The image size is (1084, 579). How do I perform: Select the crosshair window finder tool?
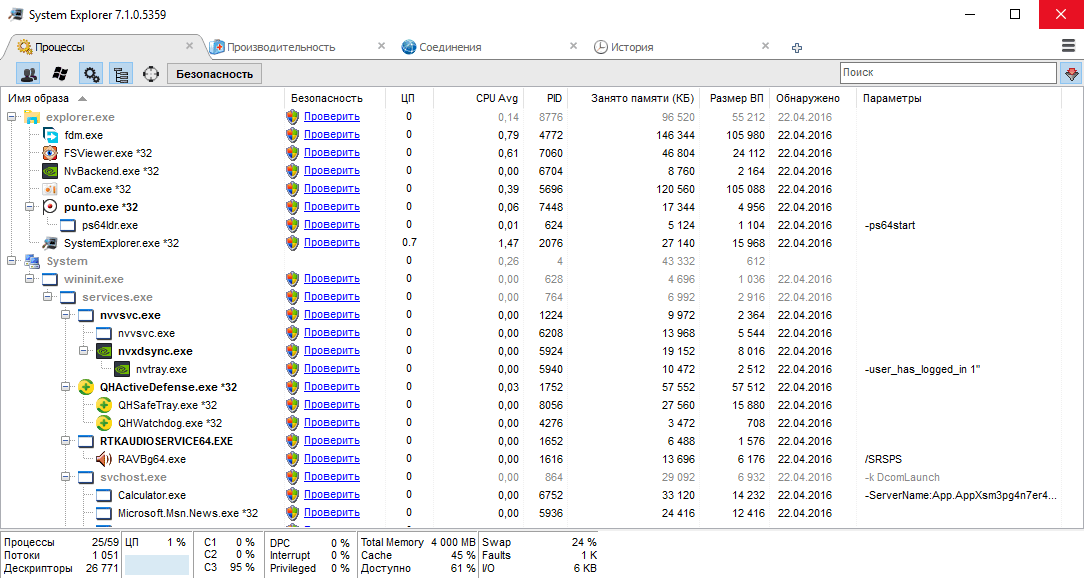point(151,74)
